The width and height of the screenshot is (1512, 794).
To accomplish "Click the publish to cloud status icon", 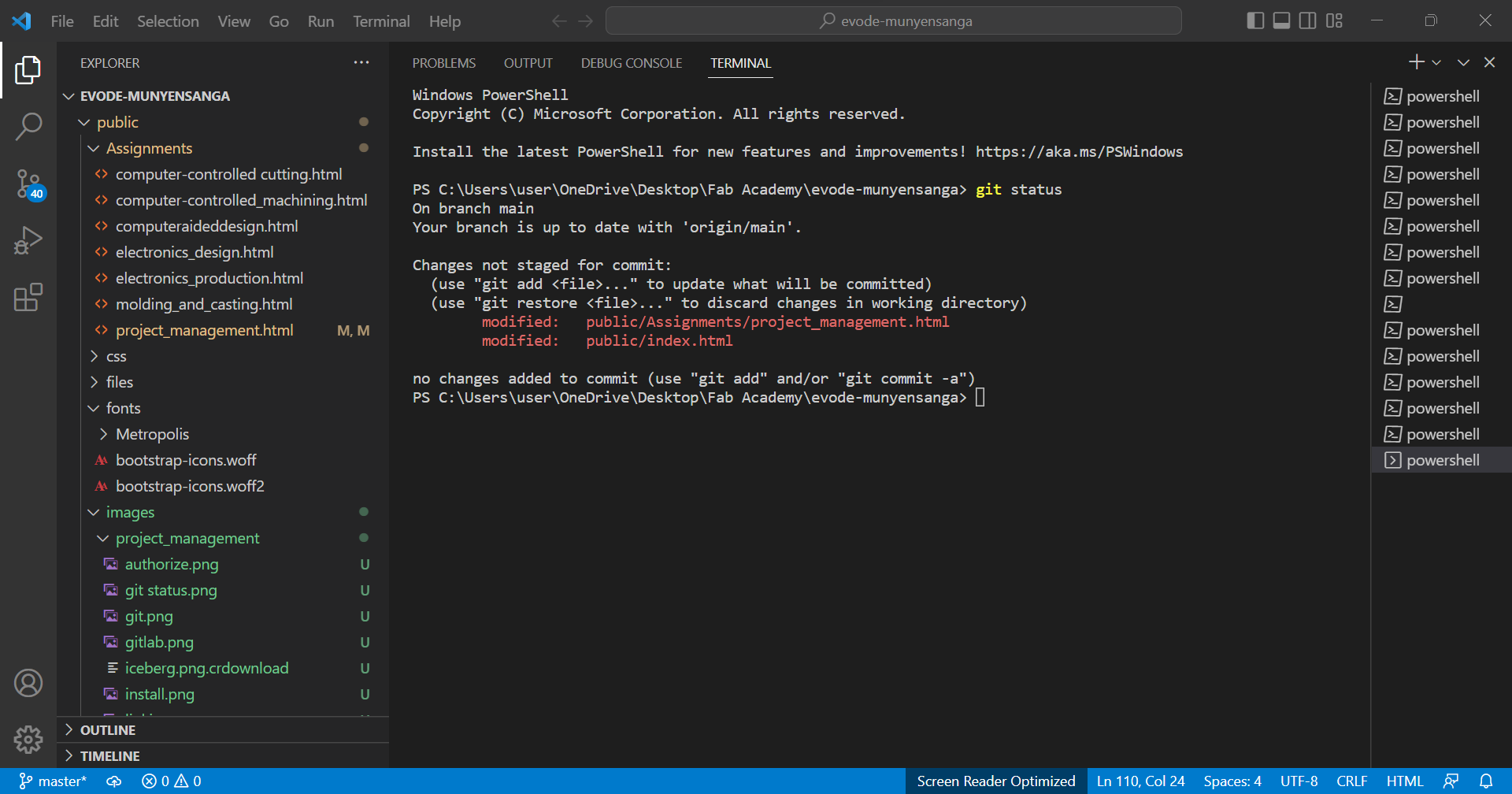I will coord(114,781).
